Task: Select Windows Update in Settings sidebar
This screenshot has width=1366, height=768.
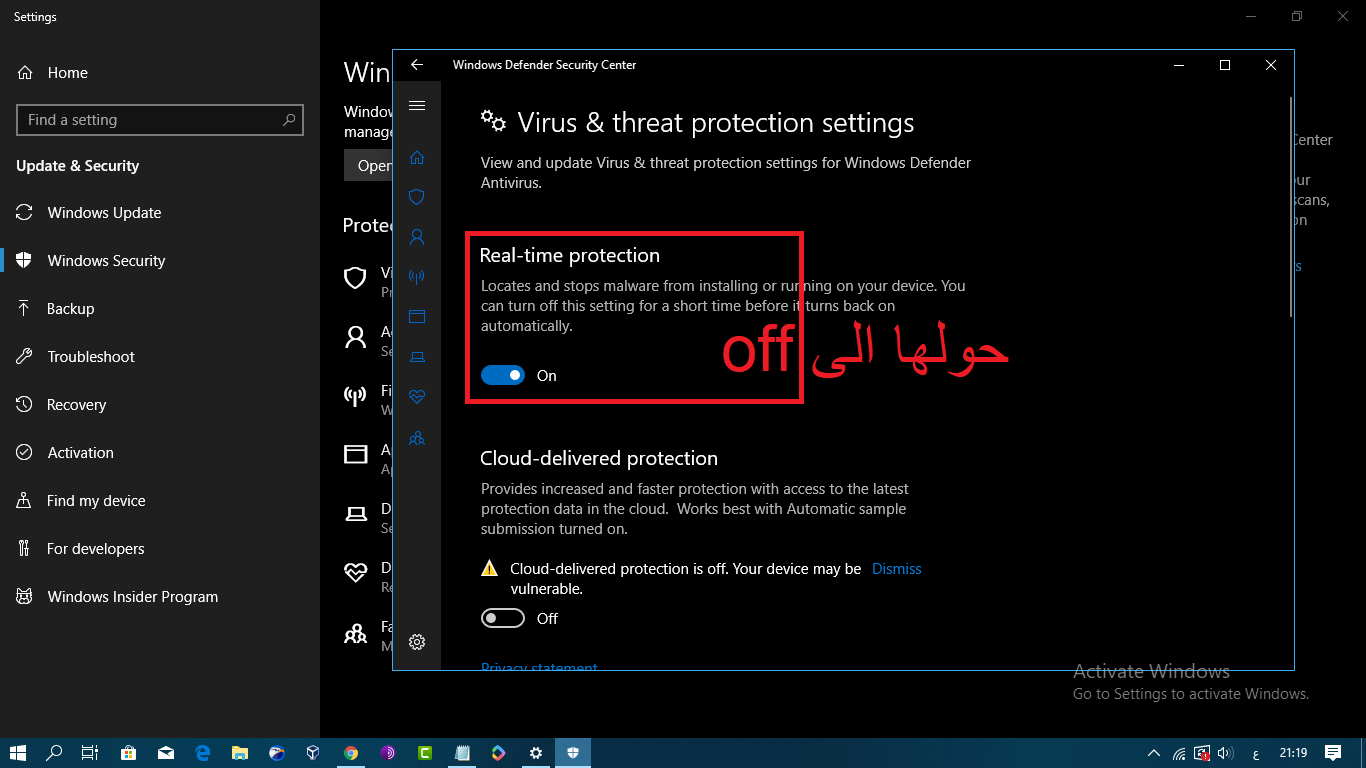Action: (x=160, y=213)
